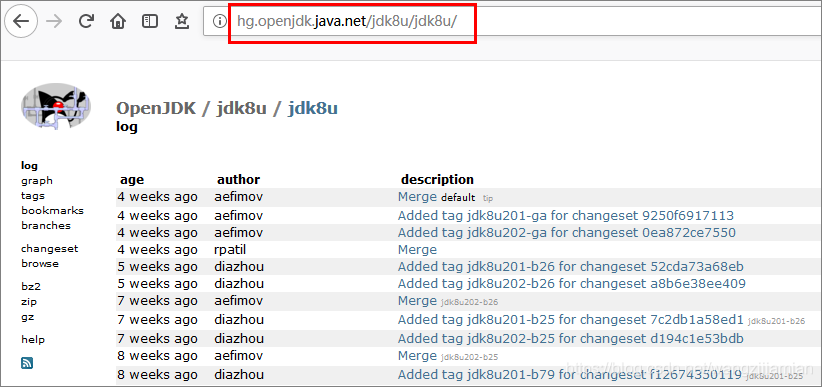
Task: Open 'Added tag jdk8u202-ga' changeset link
Action: pos(567,232)
